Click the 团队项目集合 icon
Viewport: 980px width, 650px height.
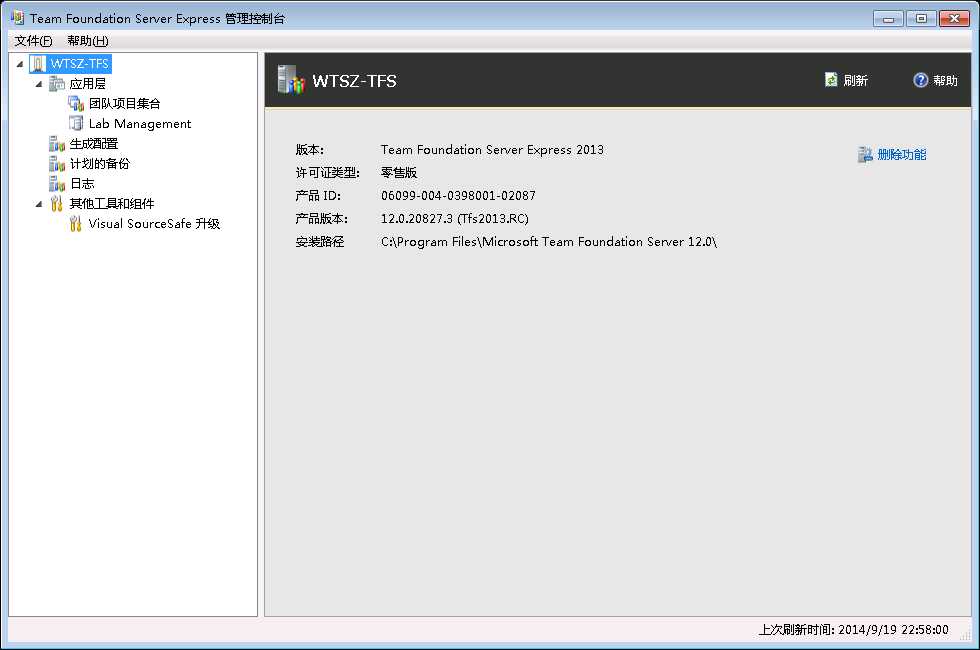(76, 104)
